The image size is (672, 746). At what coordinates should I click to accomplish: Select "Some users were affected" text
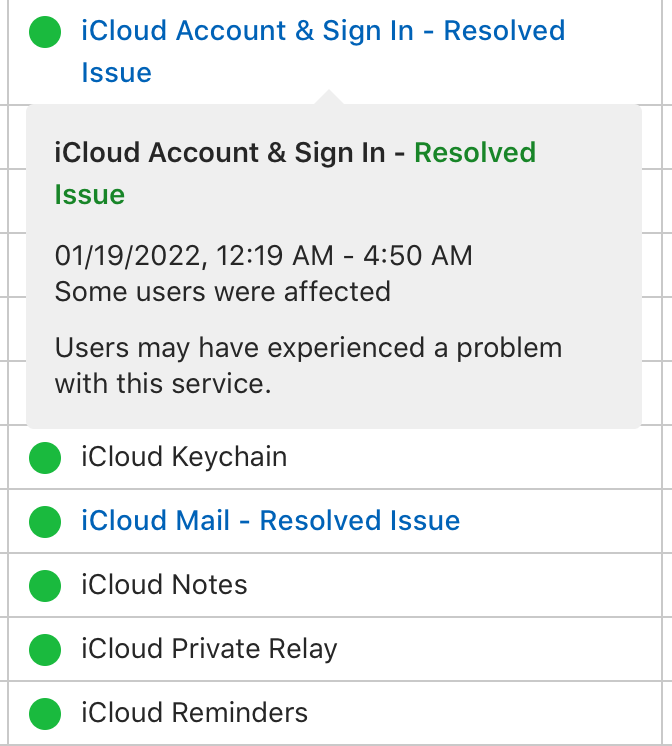click(x=222, y=292)
